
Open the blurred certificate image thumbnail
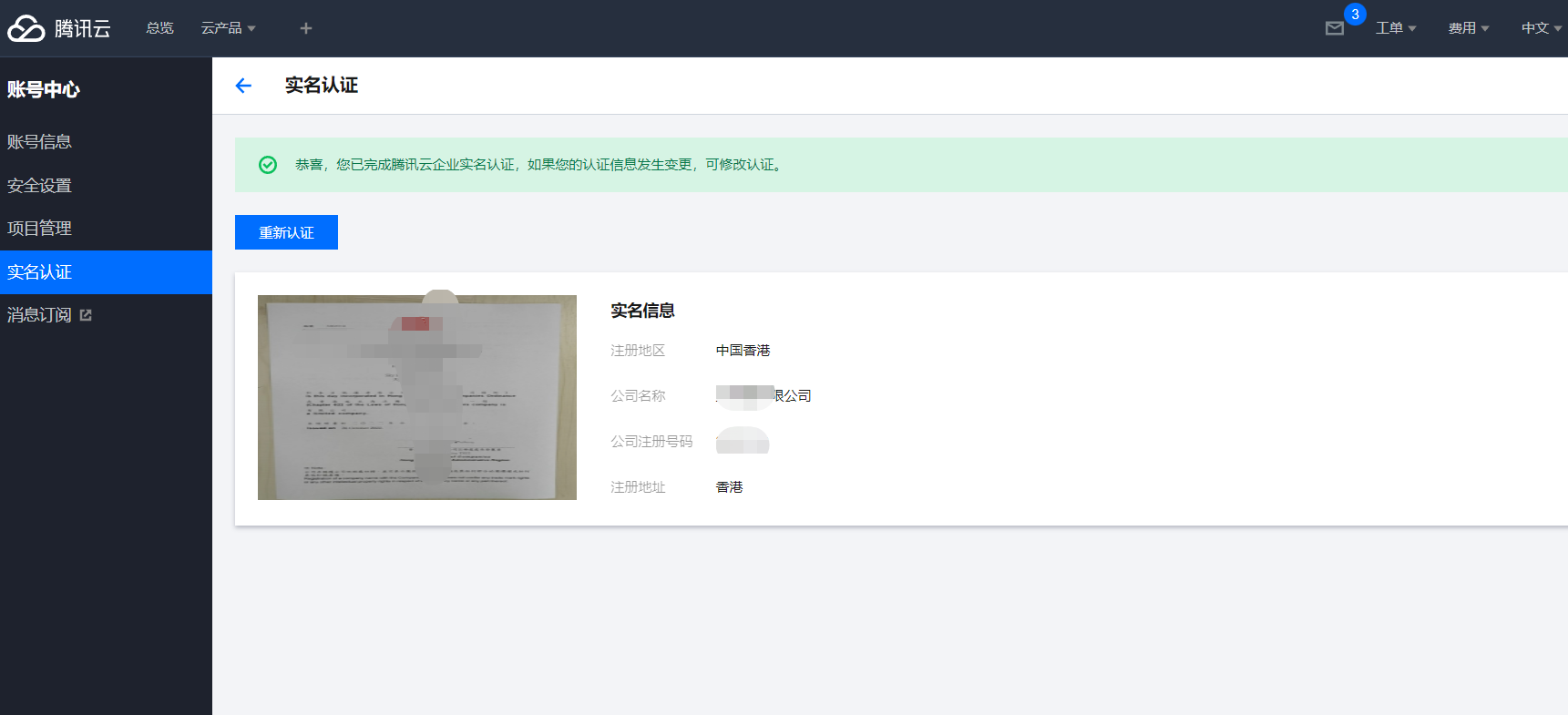417,397
